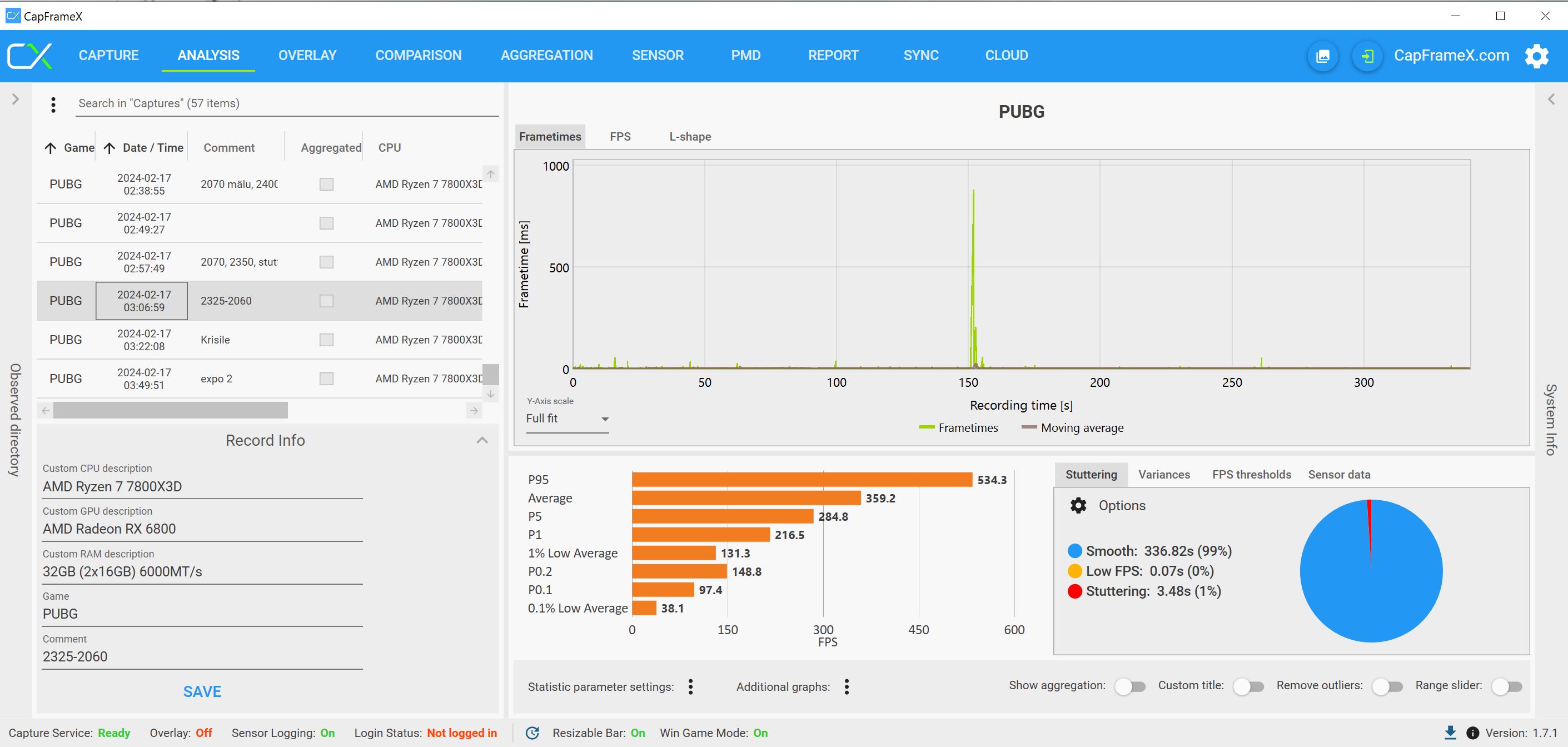This screenshot has width=1568, height=747.
Task: Collapse the Record Info section
Action: tap(482, 440)
